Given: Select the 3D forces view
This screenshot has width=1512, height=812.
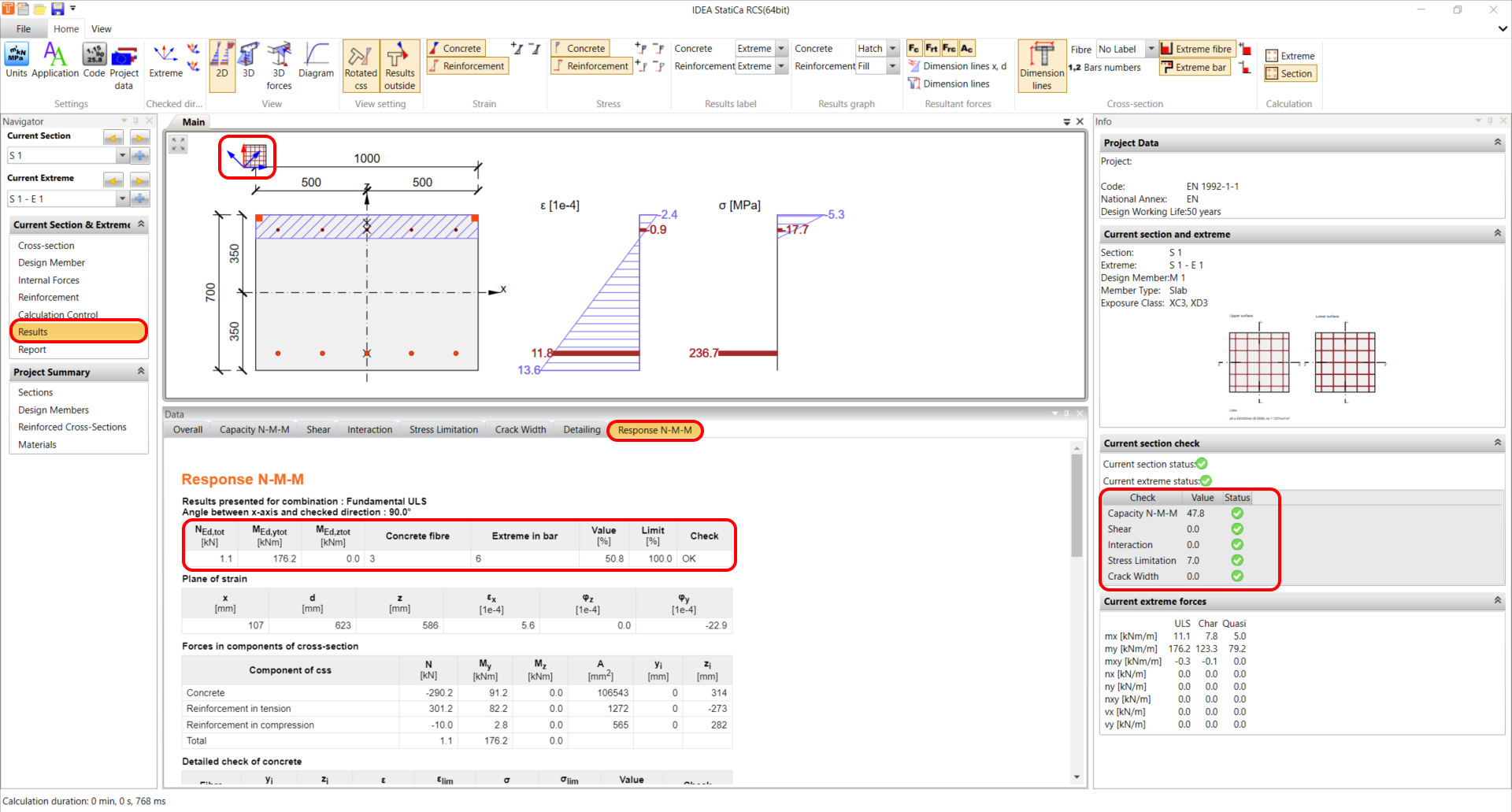Looking at the screenshot, I should 279,65.
